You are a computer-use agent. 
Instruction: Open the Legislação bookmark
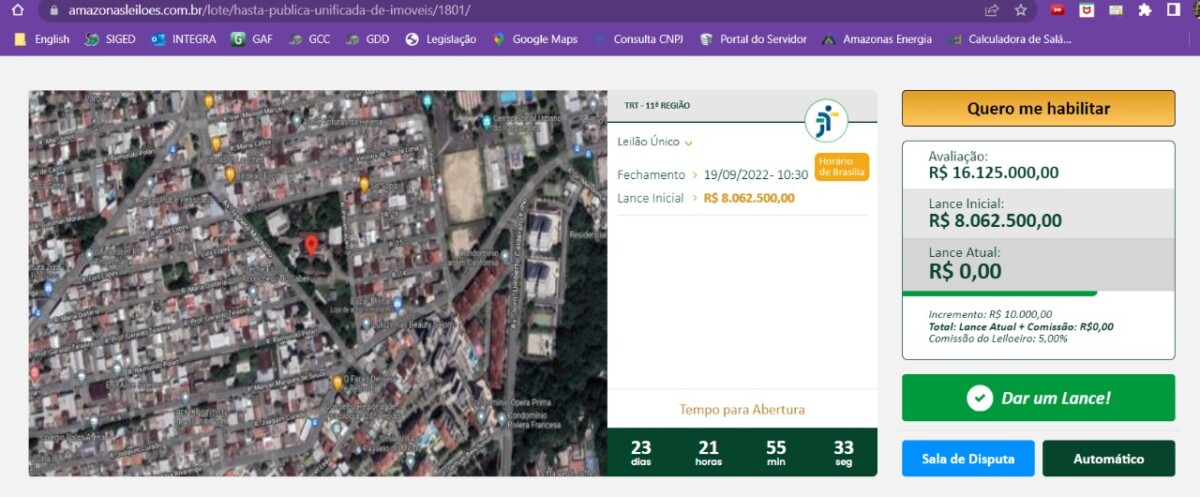pyautogui.click(x=441, y=39)
